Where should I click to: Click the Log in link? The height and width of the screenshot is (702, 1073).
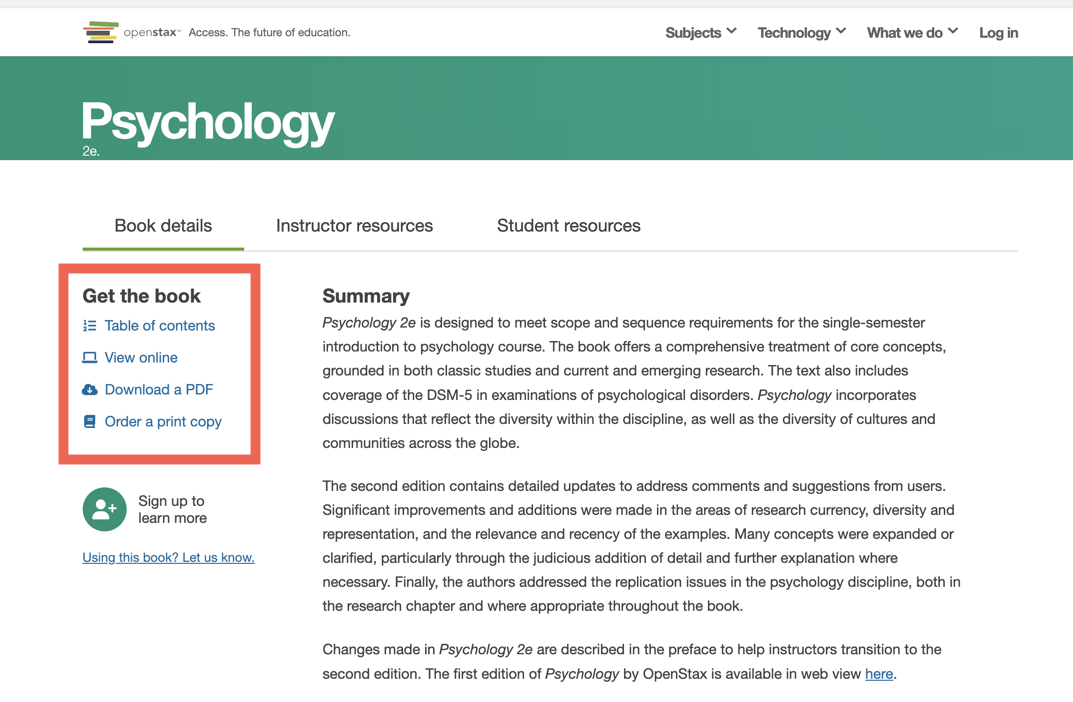click(998, 32)
